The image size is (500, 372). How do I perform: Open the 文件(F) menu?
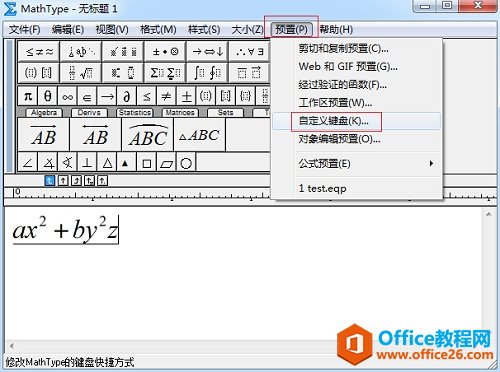pyautogui.click(x=25, y=30)
